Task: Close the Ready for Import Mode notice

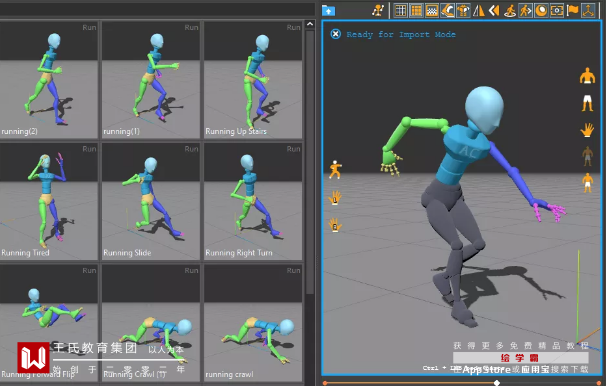Action: [x=335, y=34]
